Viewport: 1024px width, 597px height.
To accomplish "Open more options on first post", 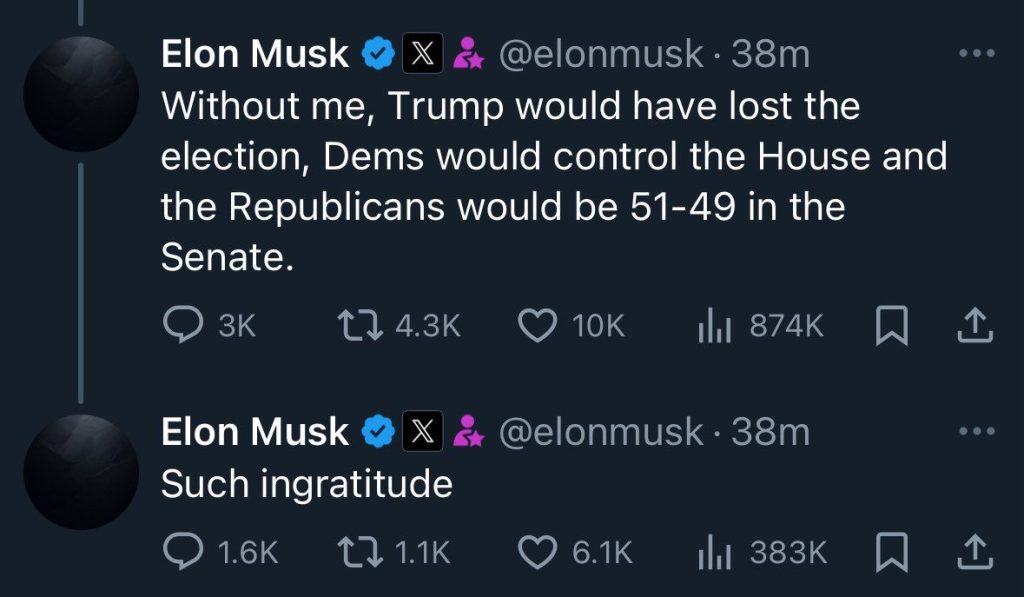I will click(x=977, y=53).
